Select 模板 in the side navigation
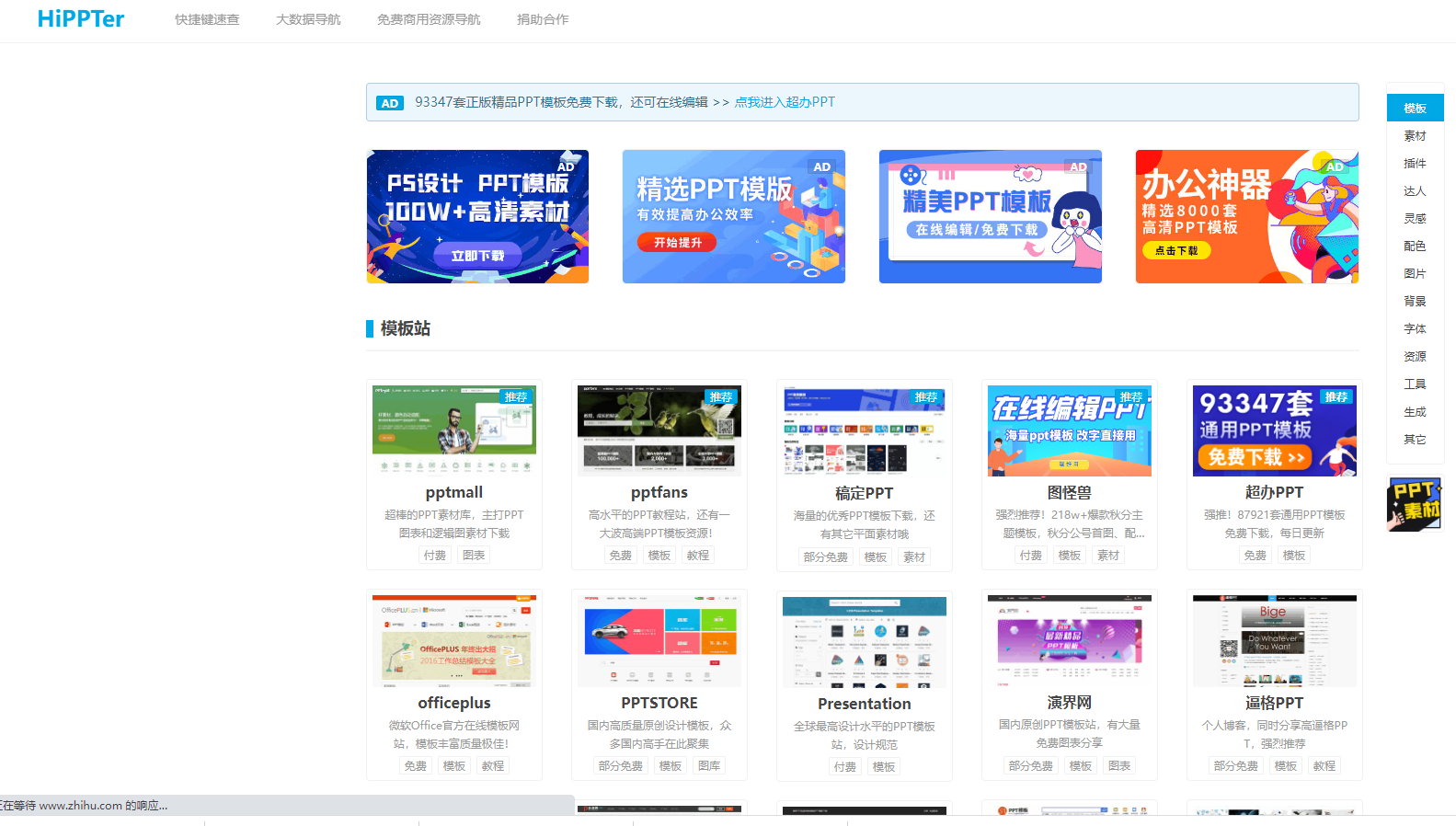The image size is (1456, 826). click(x=1415, y=109)
